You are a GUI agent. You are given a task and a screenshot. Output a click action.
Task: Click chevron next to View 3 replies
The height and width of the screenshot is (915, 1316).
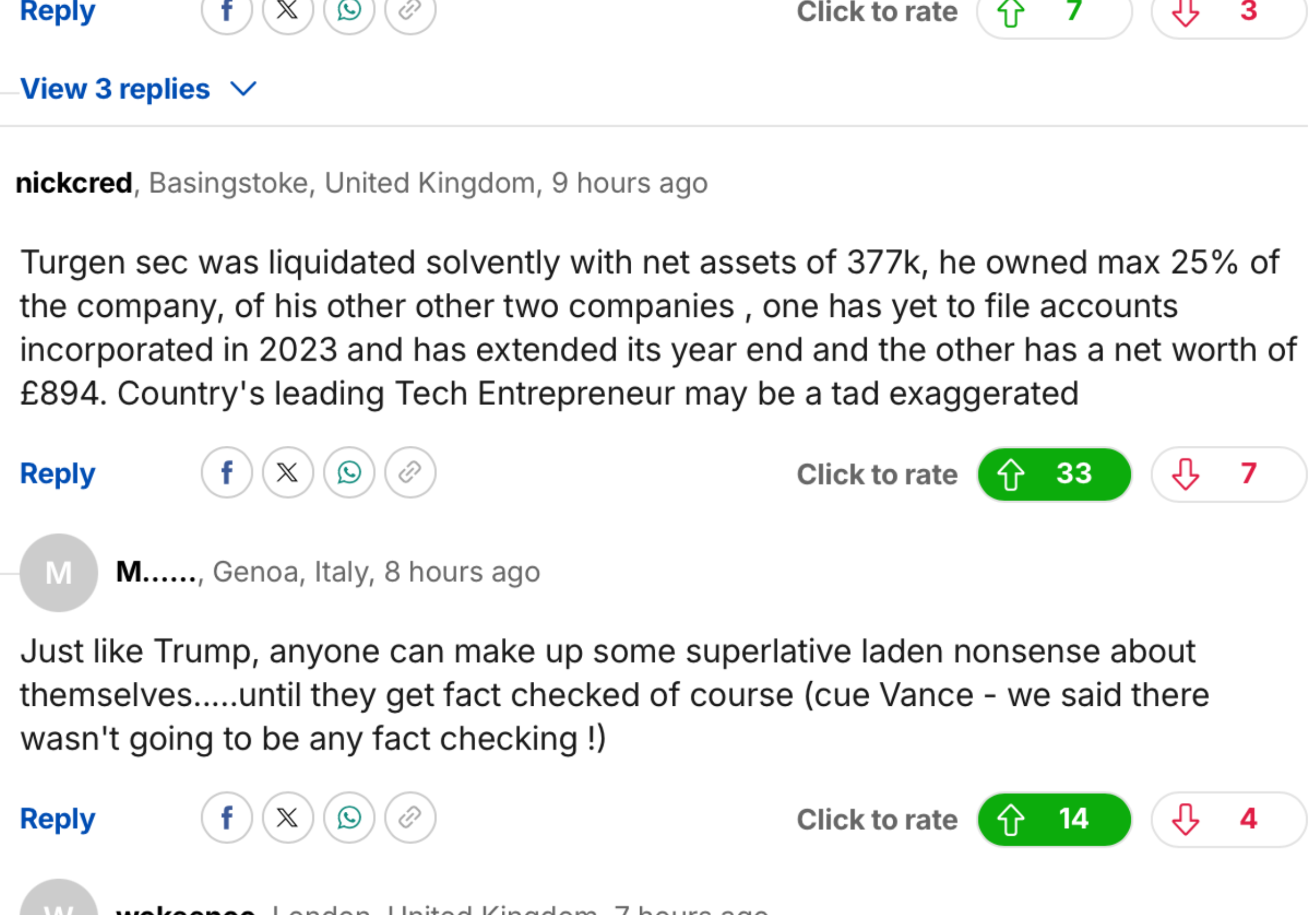point(243,89)
